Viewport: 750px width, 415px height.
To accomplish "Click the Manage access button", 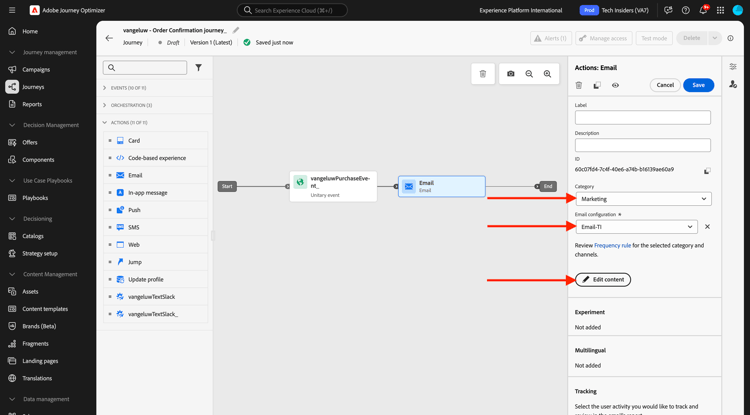I will [x=604, y=38].
